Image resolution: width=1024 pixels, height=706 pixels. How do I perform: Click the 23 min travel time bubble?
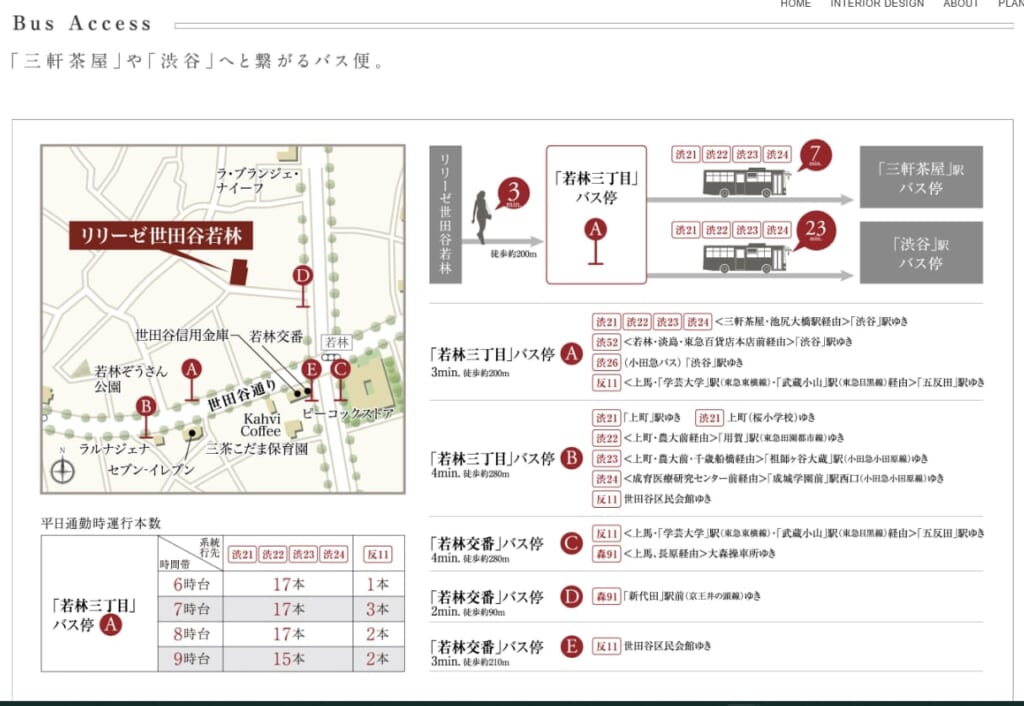[x=816, y=230]
